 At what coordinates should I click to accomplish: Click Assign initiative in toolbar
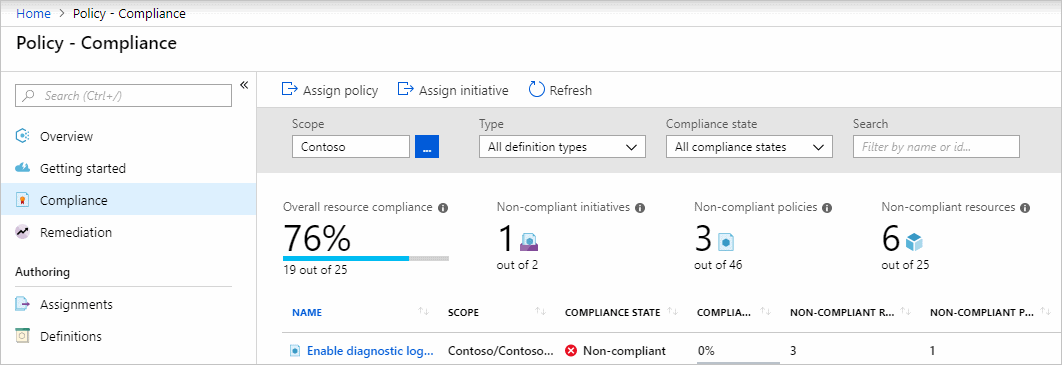tap(453, 89)
